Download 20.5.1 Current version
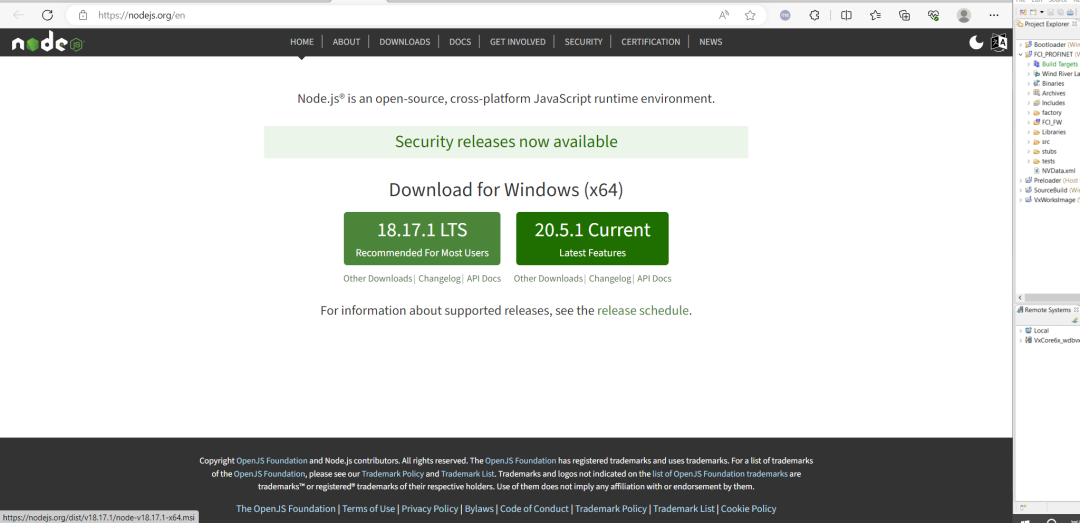1080x523 pixels. [592, 238]
